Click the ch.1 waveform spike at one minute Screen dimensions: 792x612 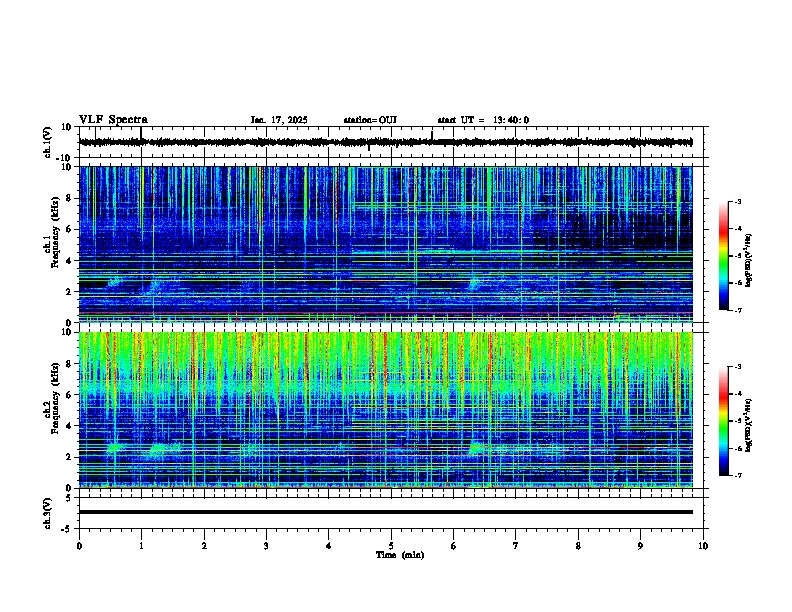click(x=141, y=134)
